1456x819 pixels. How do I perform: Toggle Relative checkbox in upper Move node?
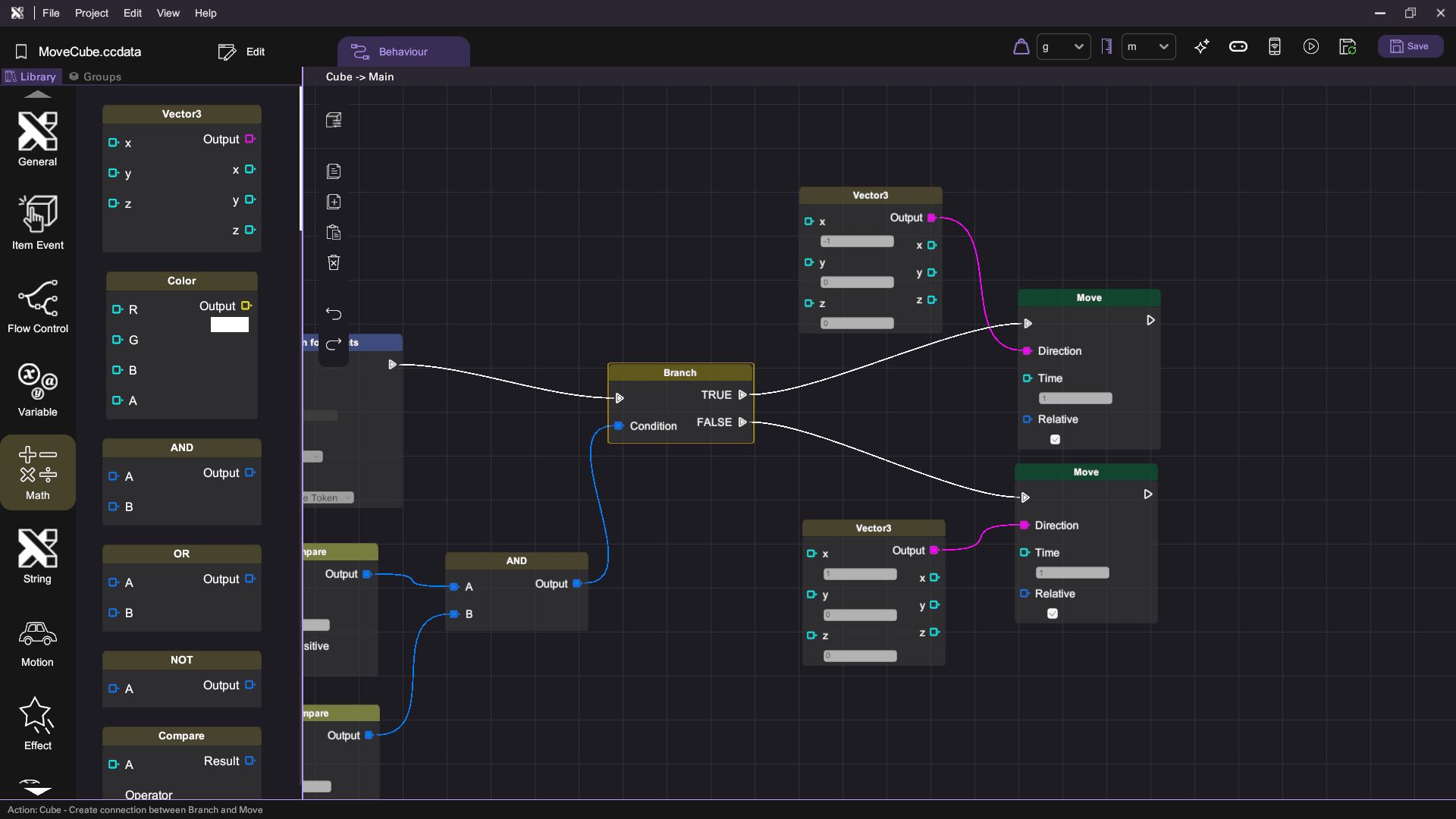1055,440
